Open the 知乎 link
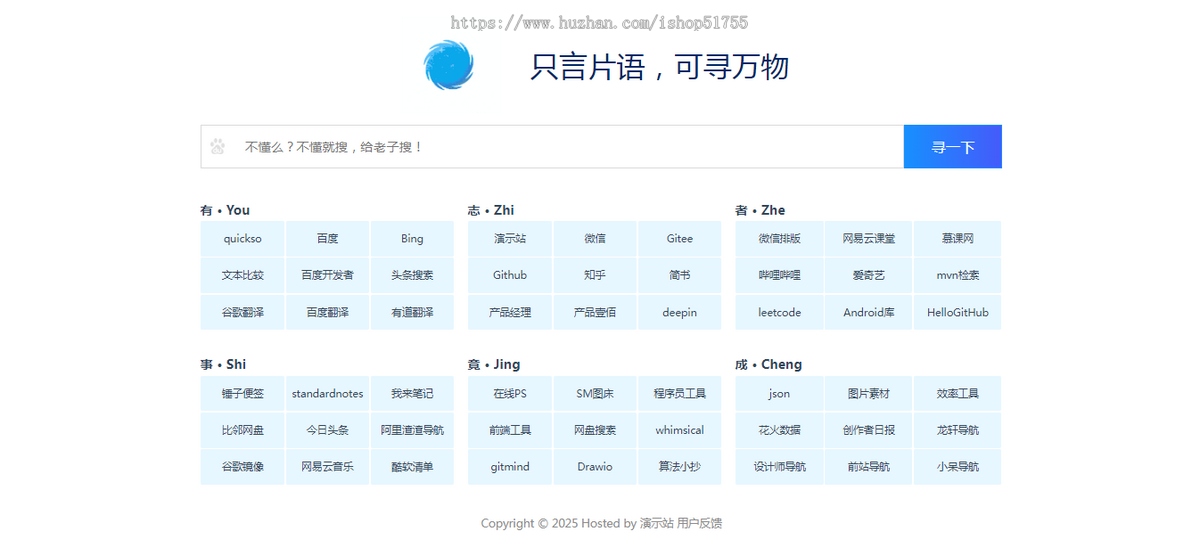This screenshot has width=1200, height=556. pyautogui.click(x=595, y=275)
